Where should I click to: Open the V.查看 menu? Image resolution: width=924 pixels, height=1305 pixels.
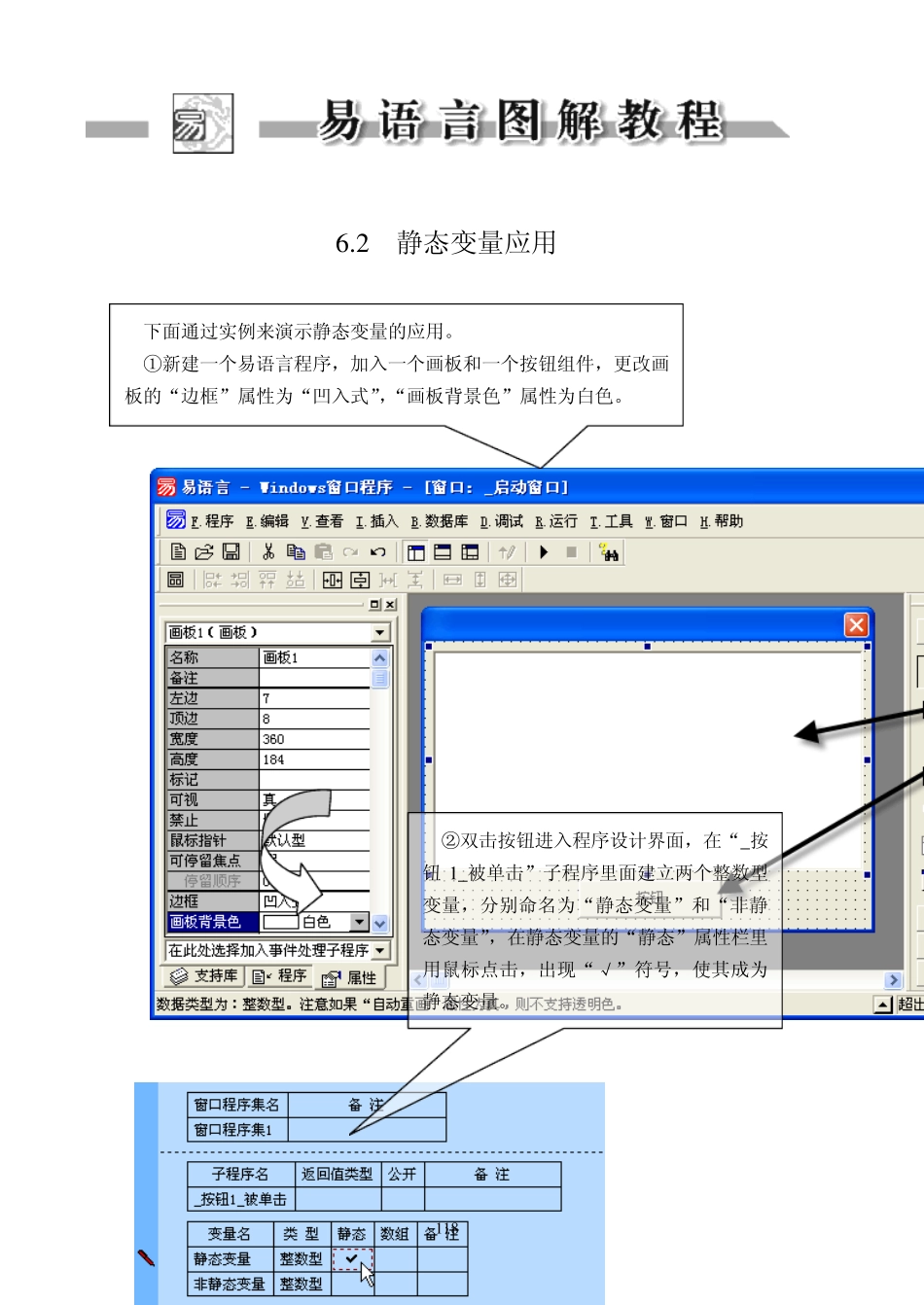[322, 521]
